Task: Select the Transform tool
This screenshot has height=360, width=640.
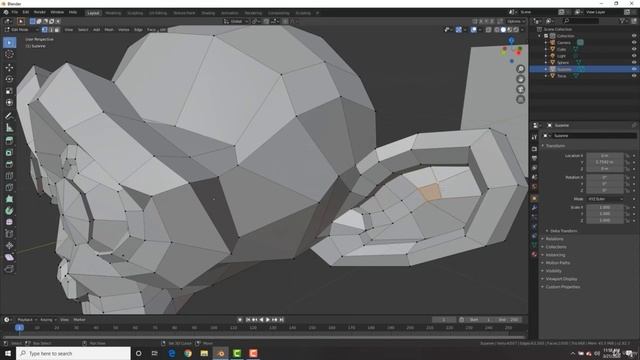Action: point(9,102)
